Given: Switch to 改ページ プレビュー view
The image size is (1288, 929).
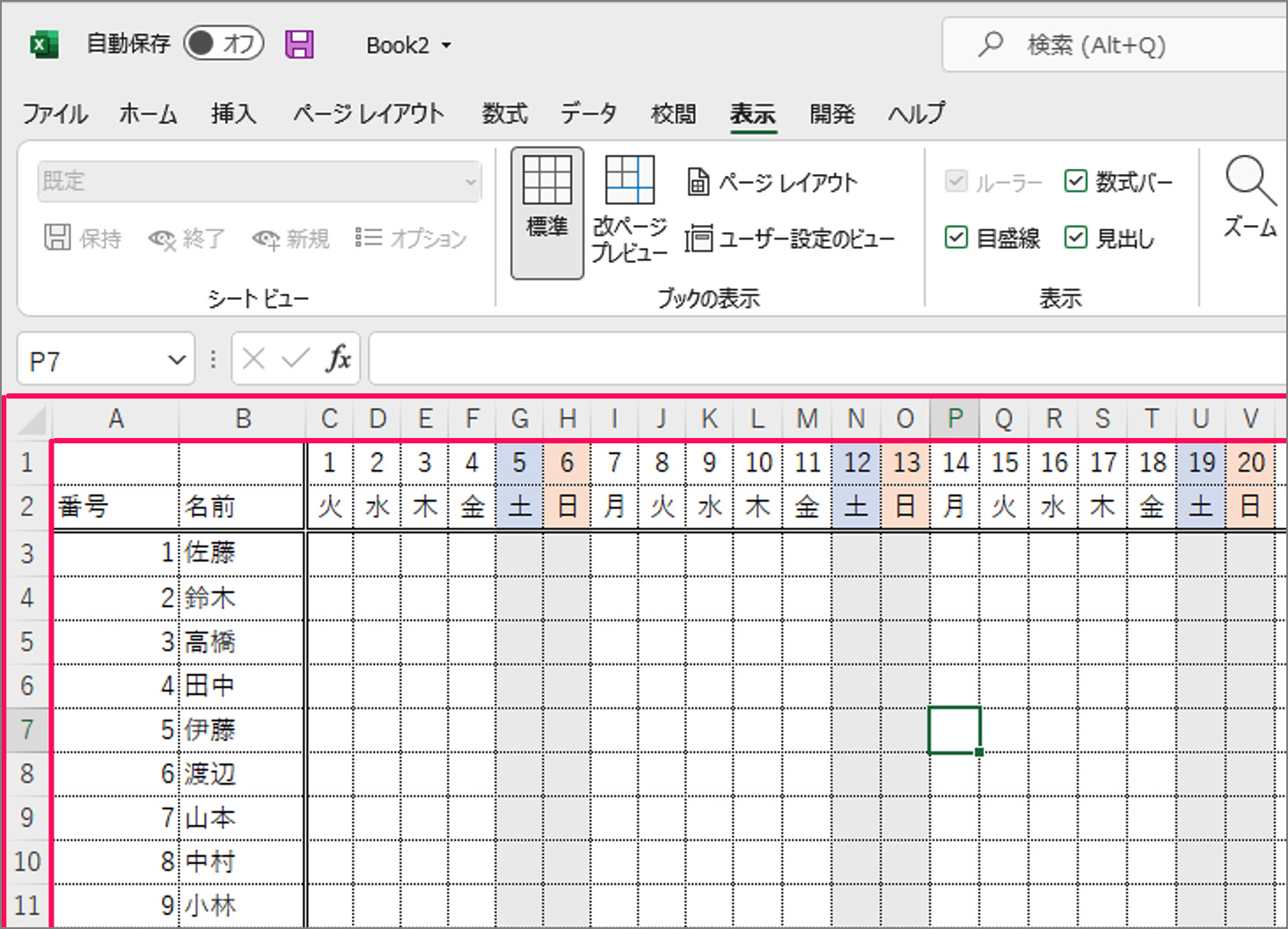Looking at the screenshot, I should (x=629, y=211).
